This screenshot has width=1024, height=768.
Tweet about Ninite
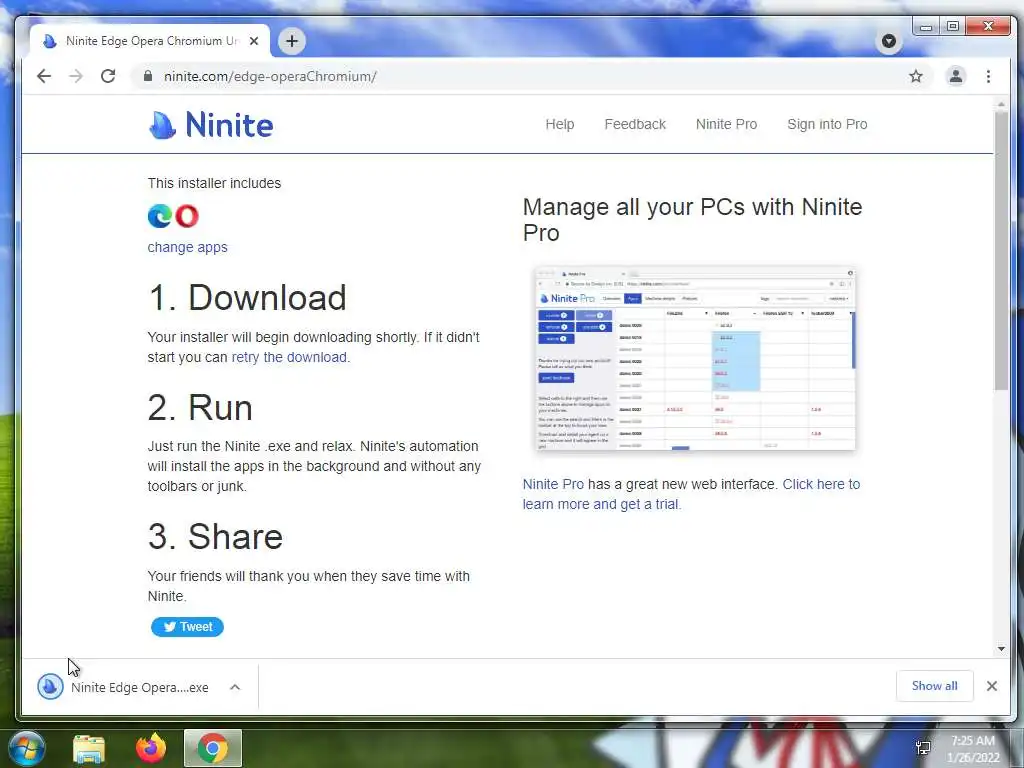pyautogui.click(x=187, y=627)
